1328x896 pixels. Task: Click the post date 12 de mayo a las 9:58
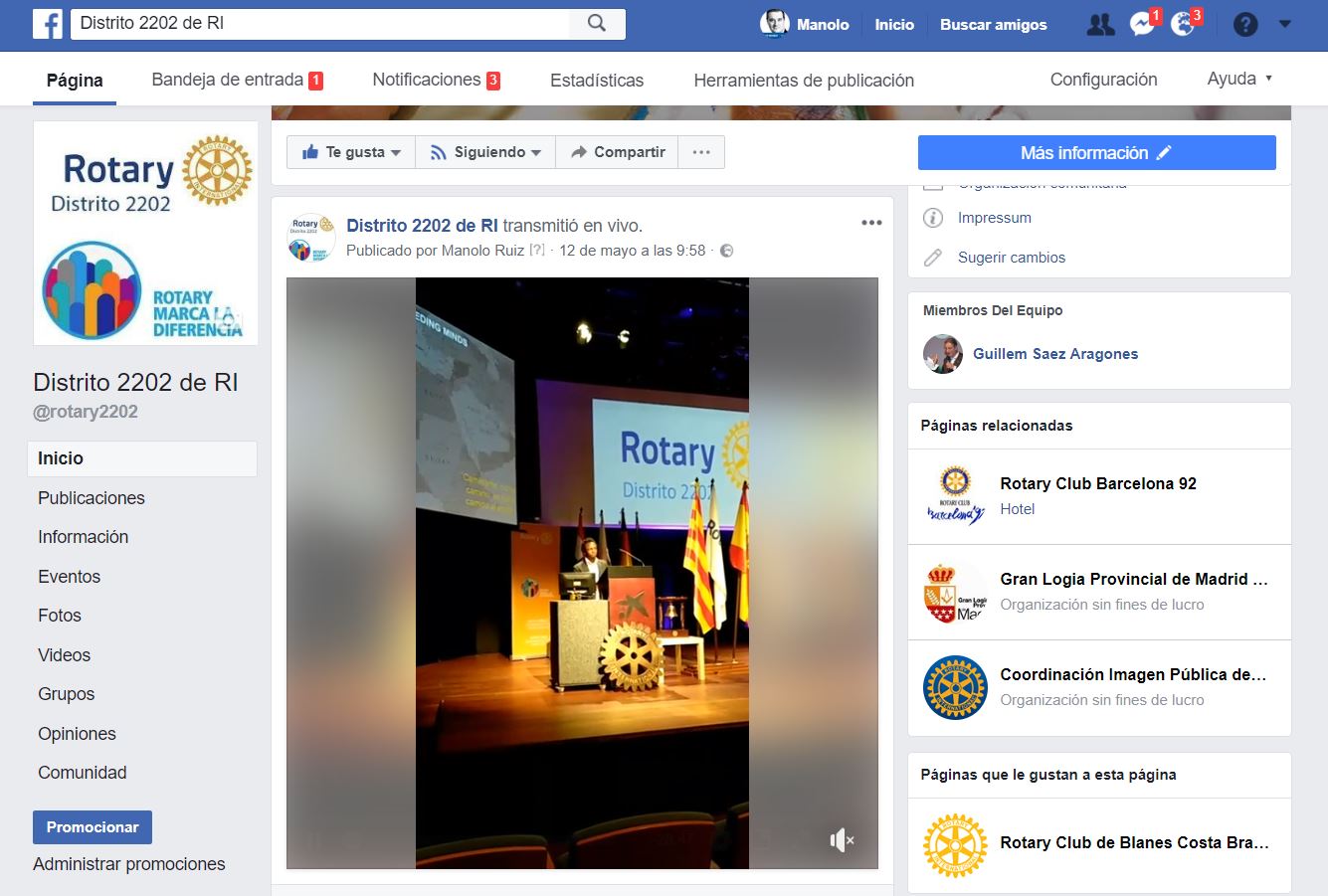point(633,251)
